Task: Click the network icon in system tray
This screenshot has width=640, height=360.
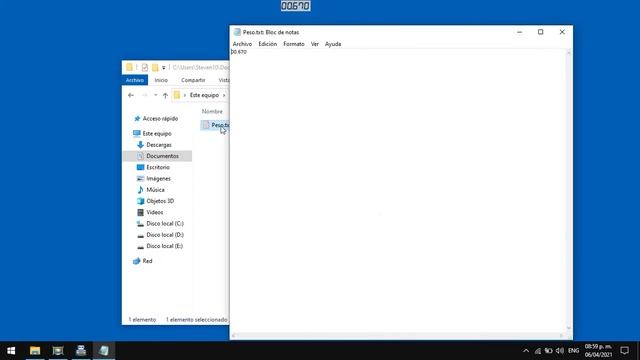Action: (538, 351)
